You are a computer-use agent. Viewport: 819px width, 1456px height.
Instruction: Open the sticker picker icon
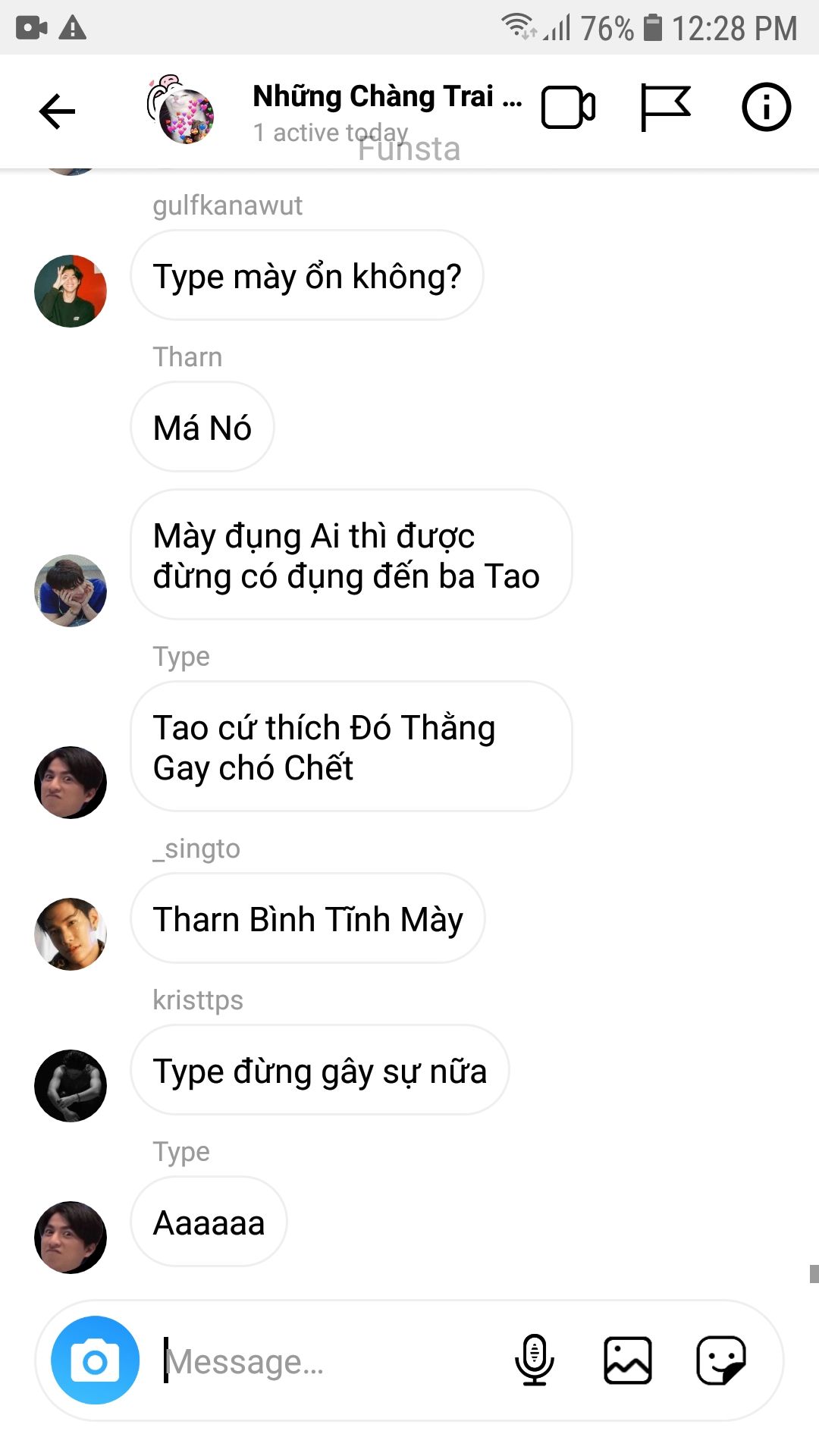[721, 1360]
